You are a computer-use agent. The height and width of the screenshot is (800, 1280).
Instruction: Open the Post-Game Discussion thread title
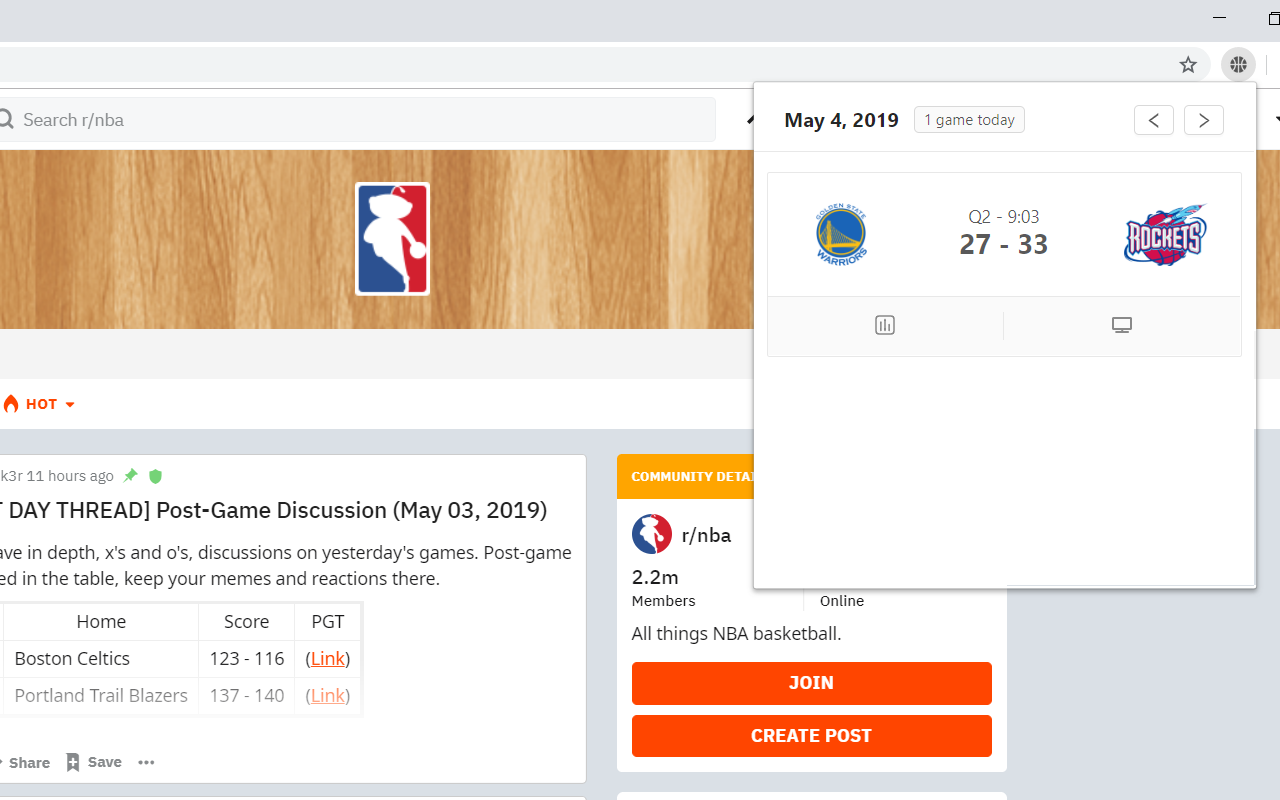click(273, 510)
